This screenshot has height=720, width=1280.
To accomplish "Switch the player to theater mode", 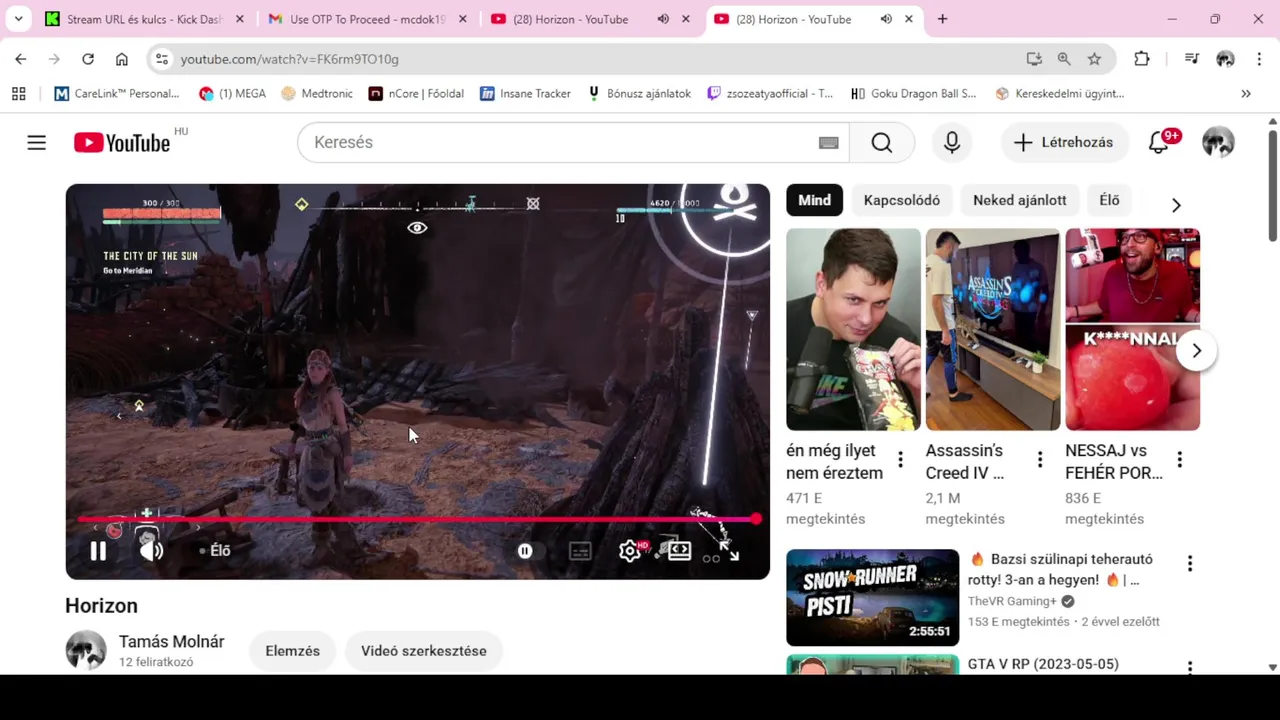I will click(680, 551).
